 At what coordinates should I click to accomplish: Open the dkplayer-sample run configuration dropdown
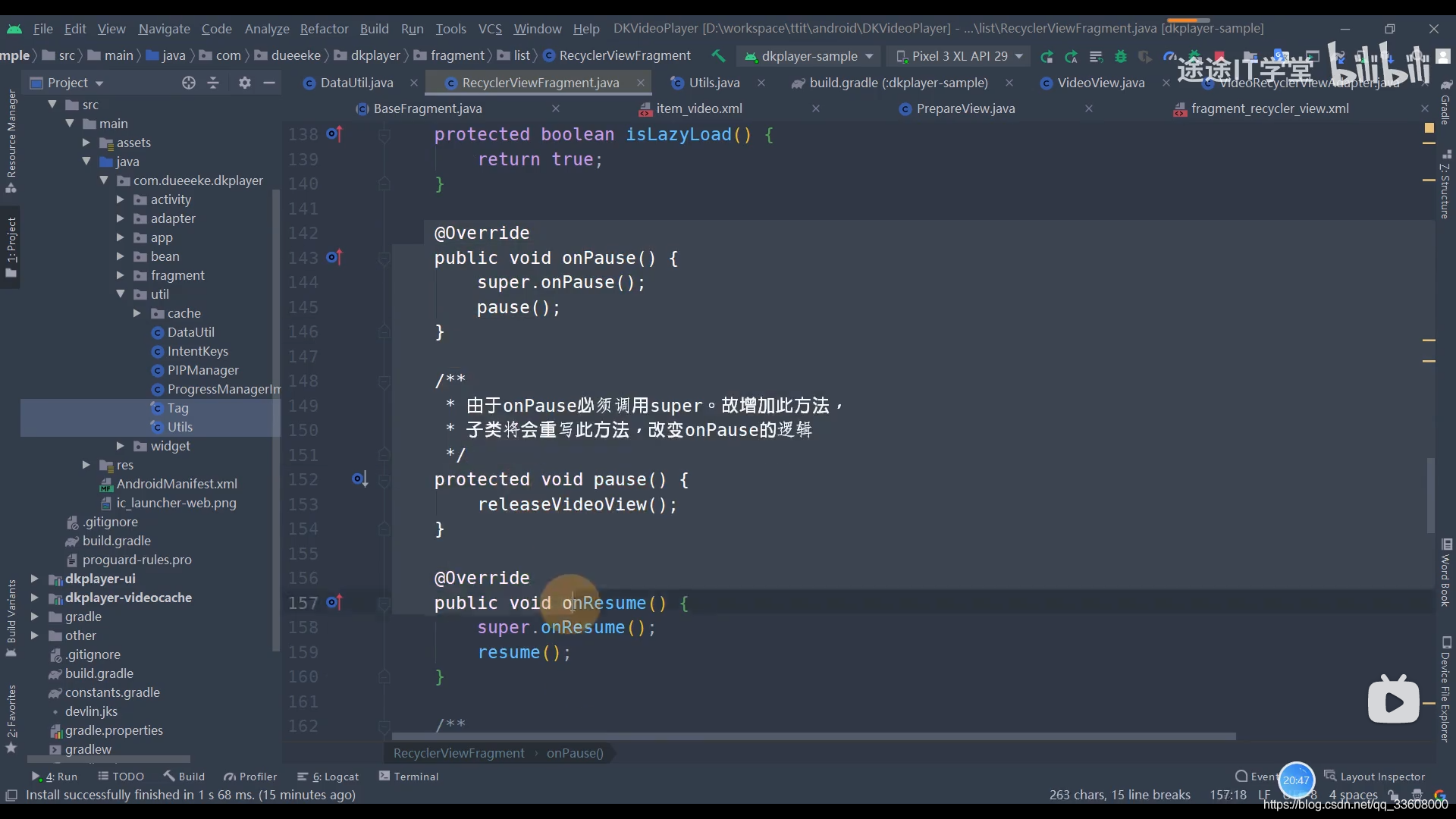tap(808, 56)
